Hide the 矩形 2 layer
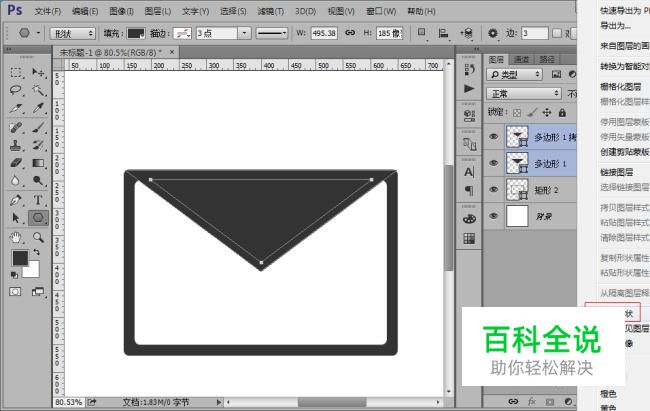This screenshot has height=411, width=650. pos(493,190)
